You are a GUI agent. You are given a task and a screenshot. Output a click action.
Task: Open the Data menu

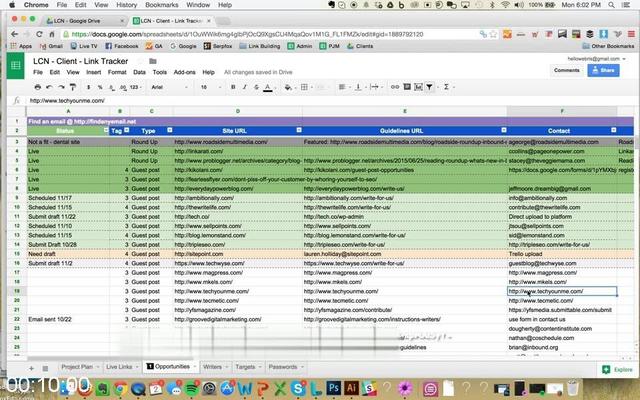click(x=139, y=72)
